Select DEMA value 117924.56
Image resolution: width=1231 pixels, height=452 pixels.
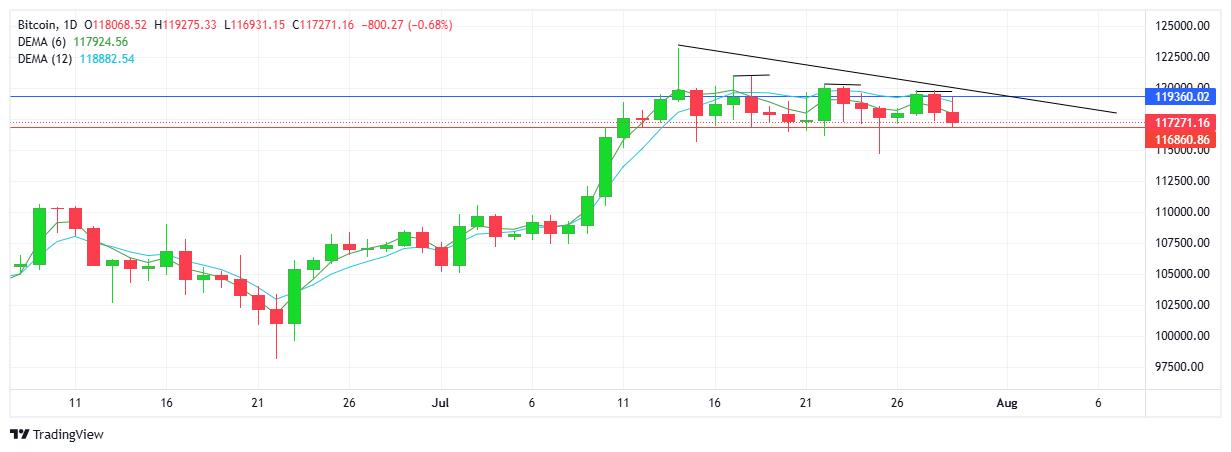(x=102, y=42)
